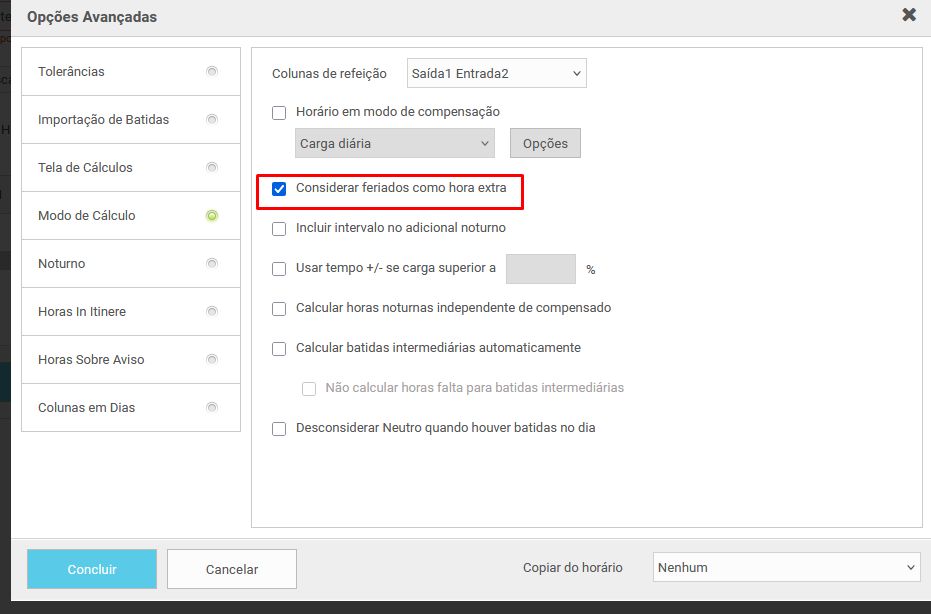
Task: Click the green Modo de Cálculo indicator
Action: point(211,215)
